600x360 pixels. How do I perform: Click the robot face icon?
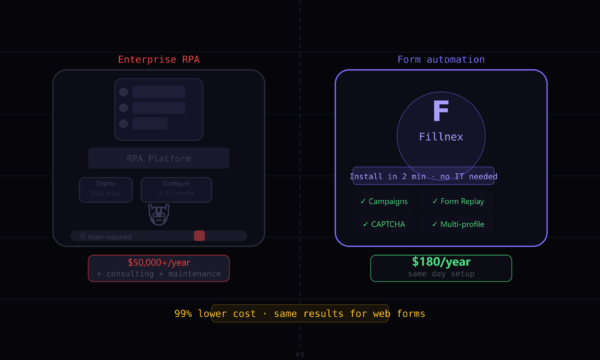click(x=159, y=215)
